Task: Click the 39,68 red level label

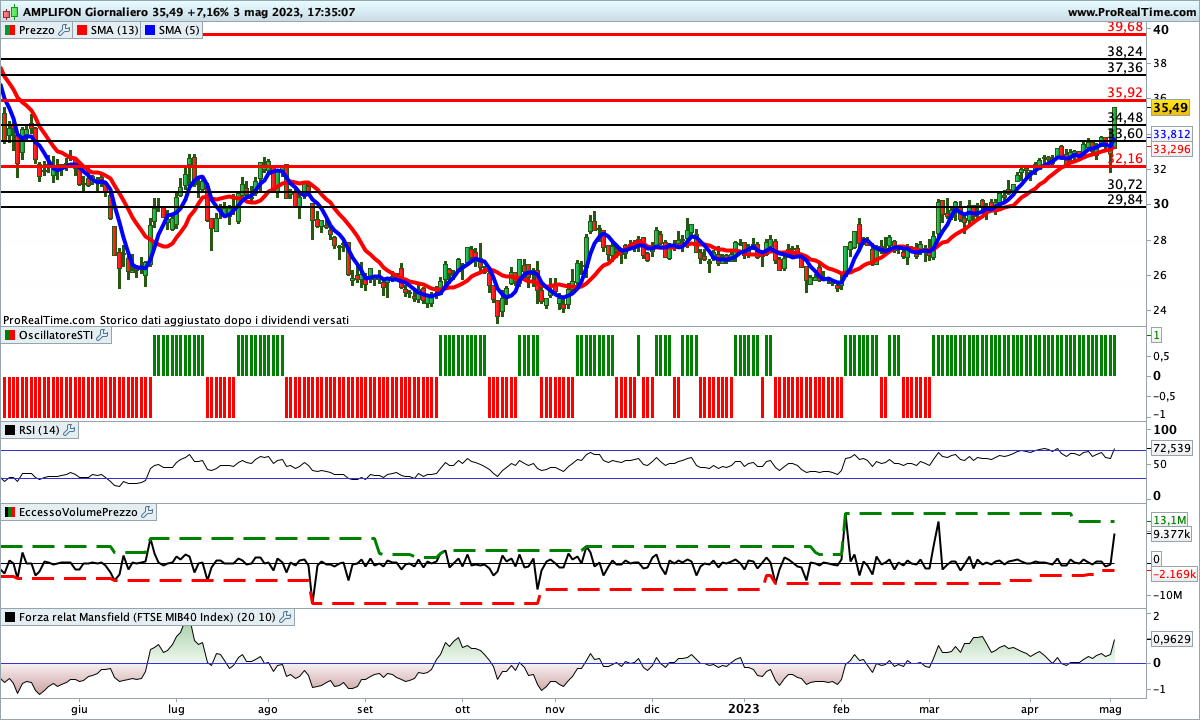Action: (x=1126, y=25)
